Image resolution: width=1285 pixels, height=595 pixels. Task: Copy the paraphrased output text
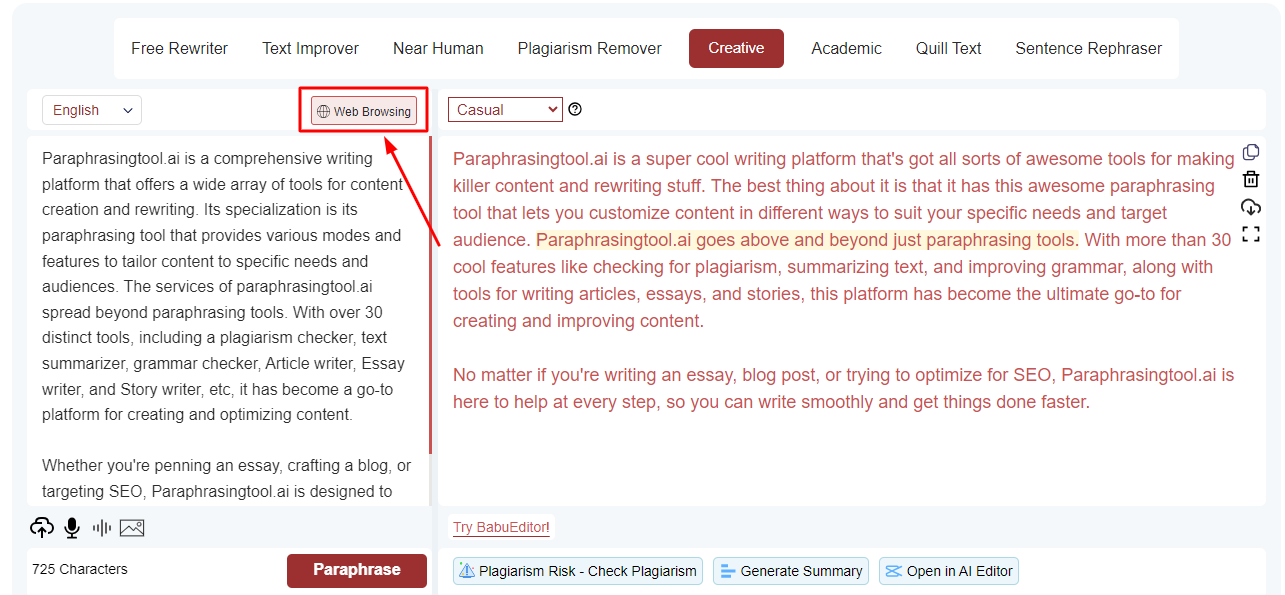[x=1250, y=152]
